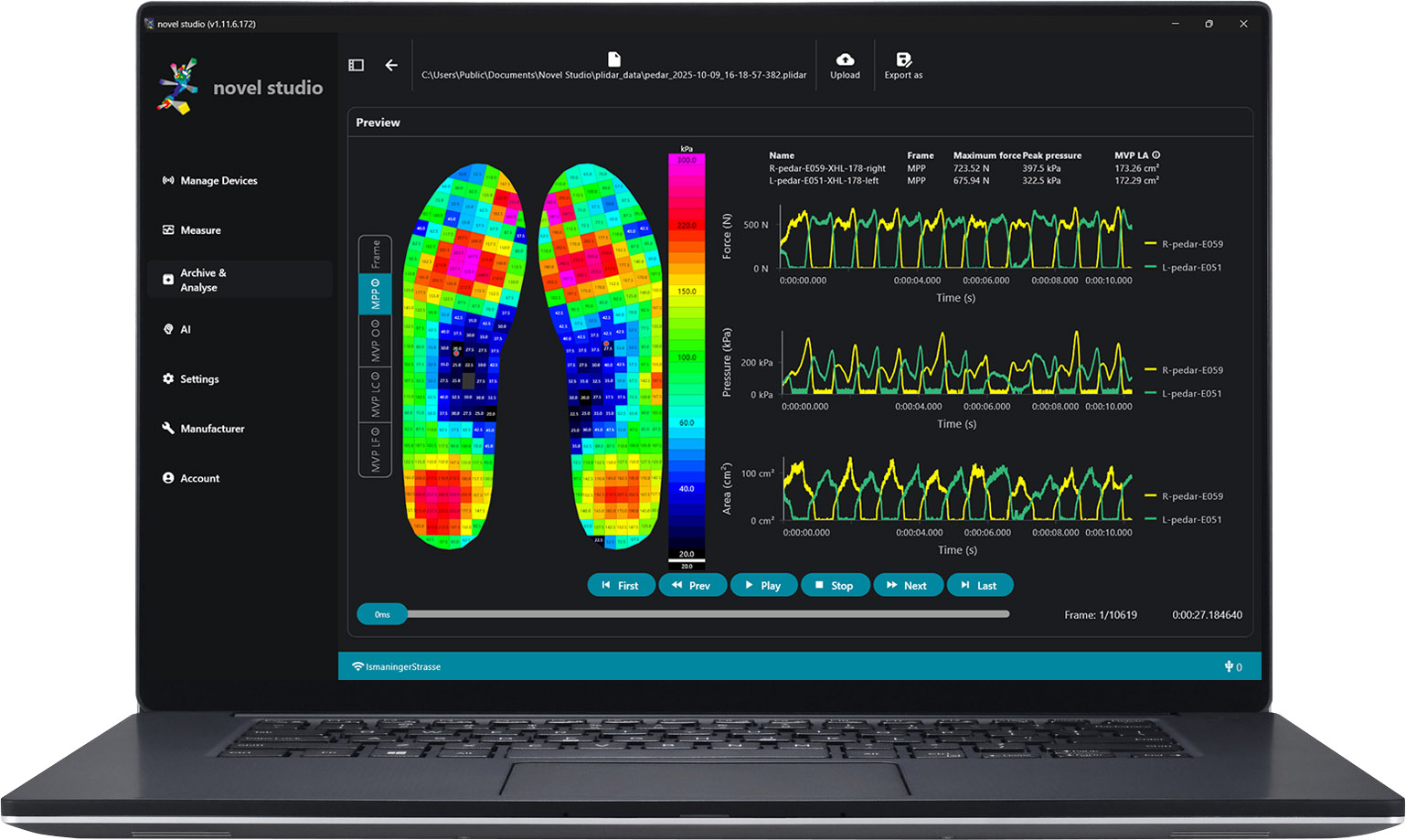Open Settings from the sidebar
1406x840 pixels.
(199, 379)
